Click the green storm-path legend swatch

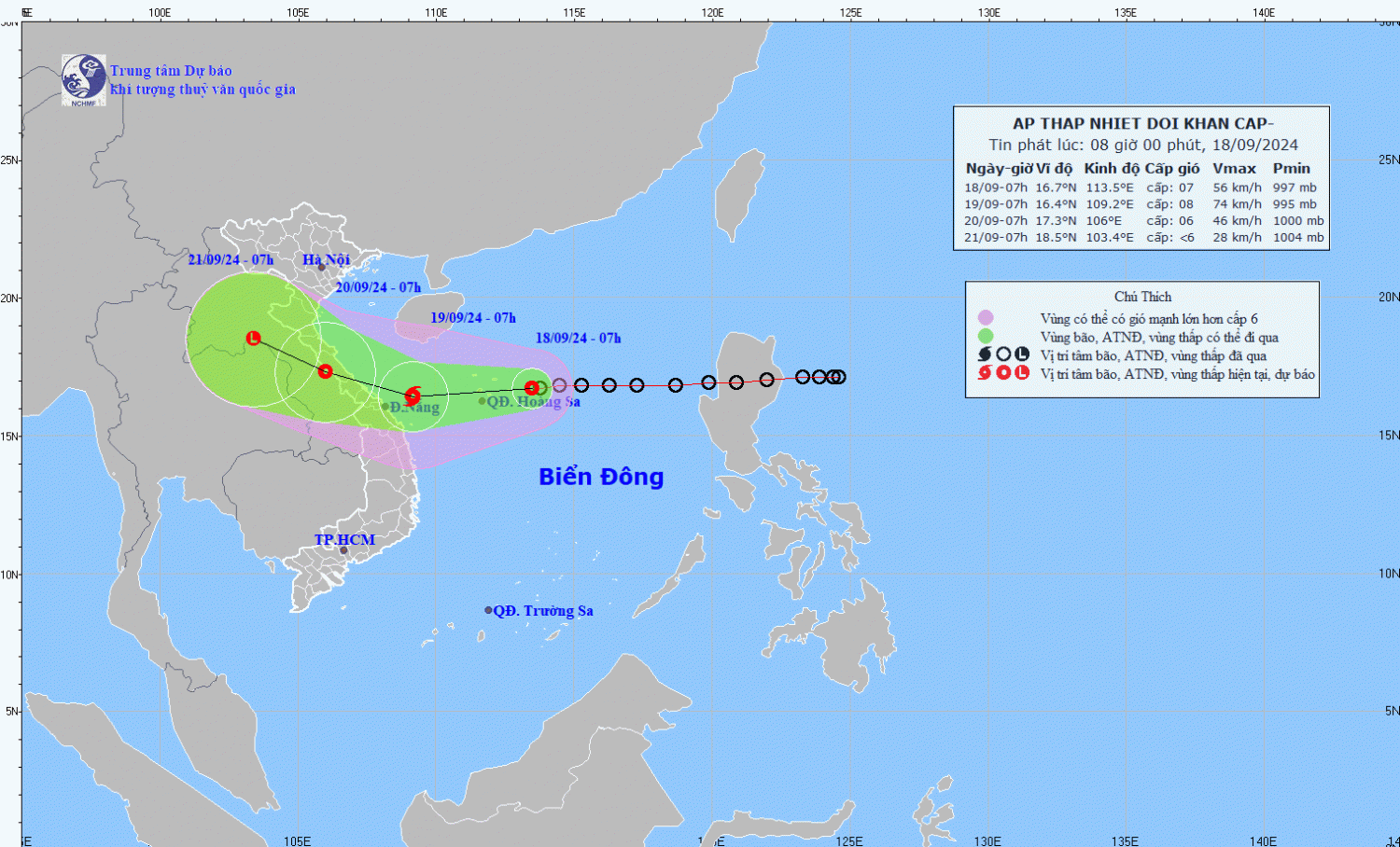click(x=986, y=337)
